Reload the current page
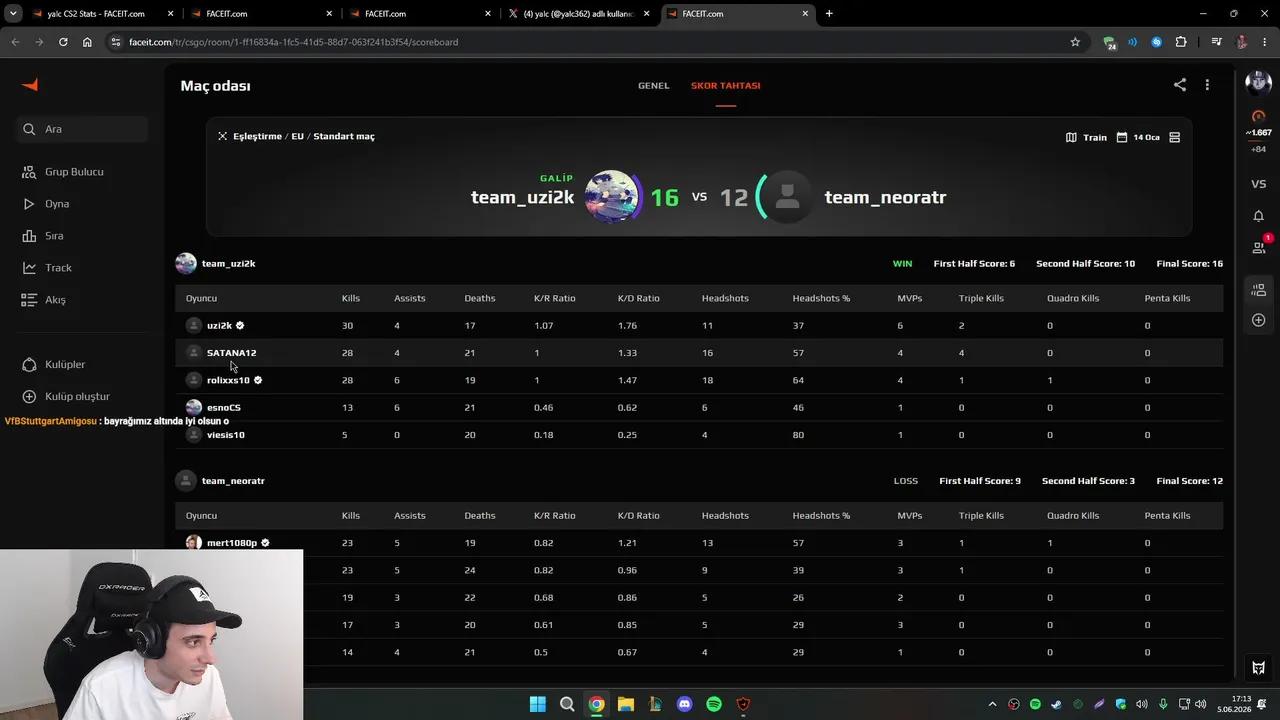 pos(63,42)
